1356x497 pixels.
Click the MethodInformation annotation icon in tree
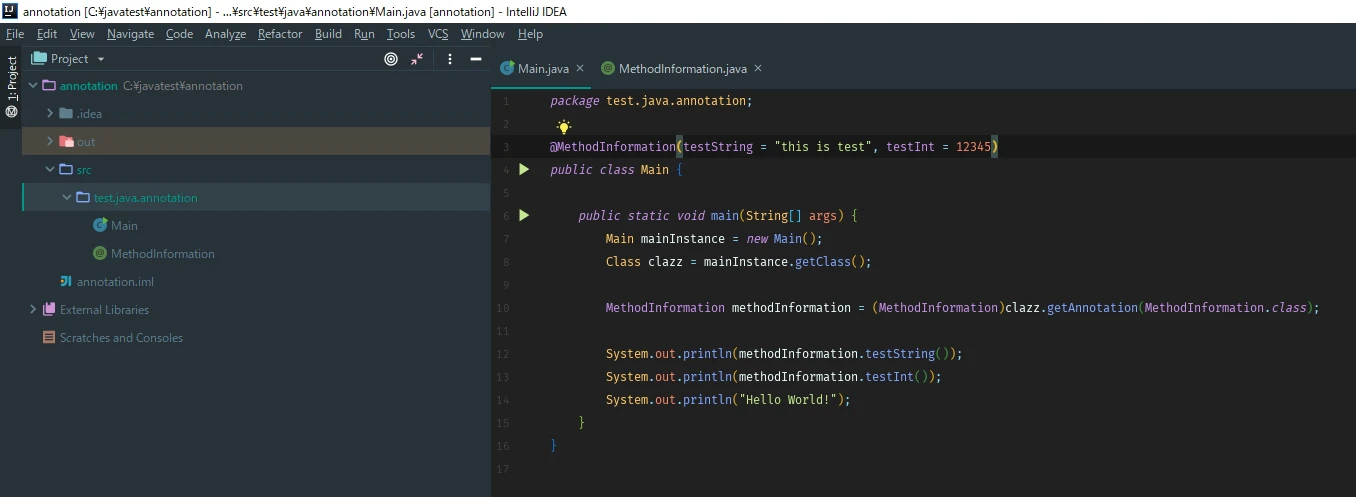click(100, 254)
